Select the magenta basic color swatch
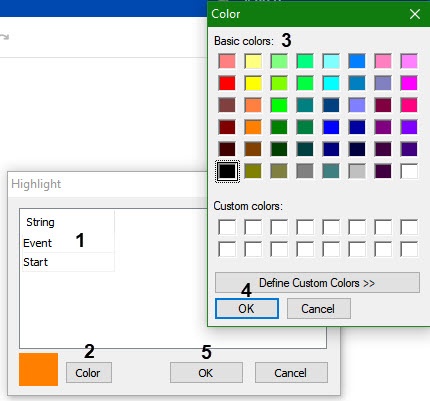The image size is (430, 401). pos(409,83)
